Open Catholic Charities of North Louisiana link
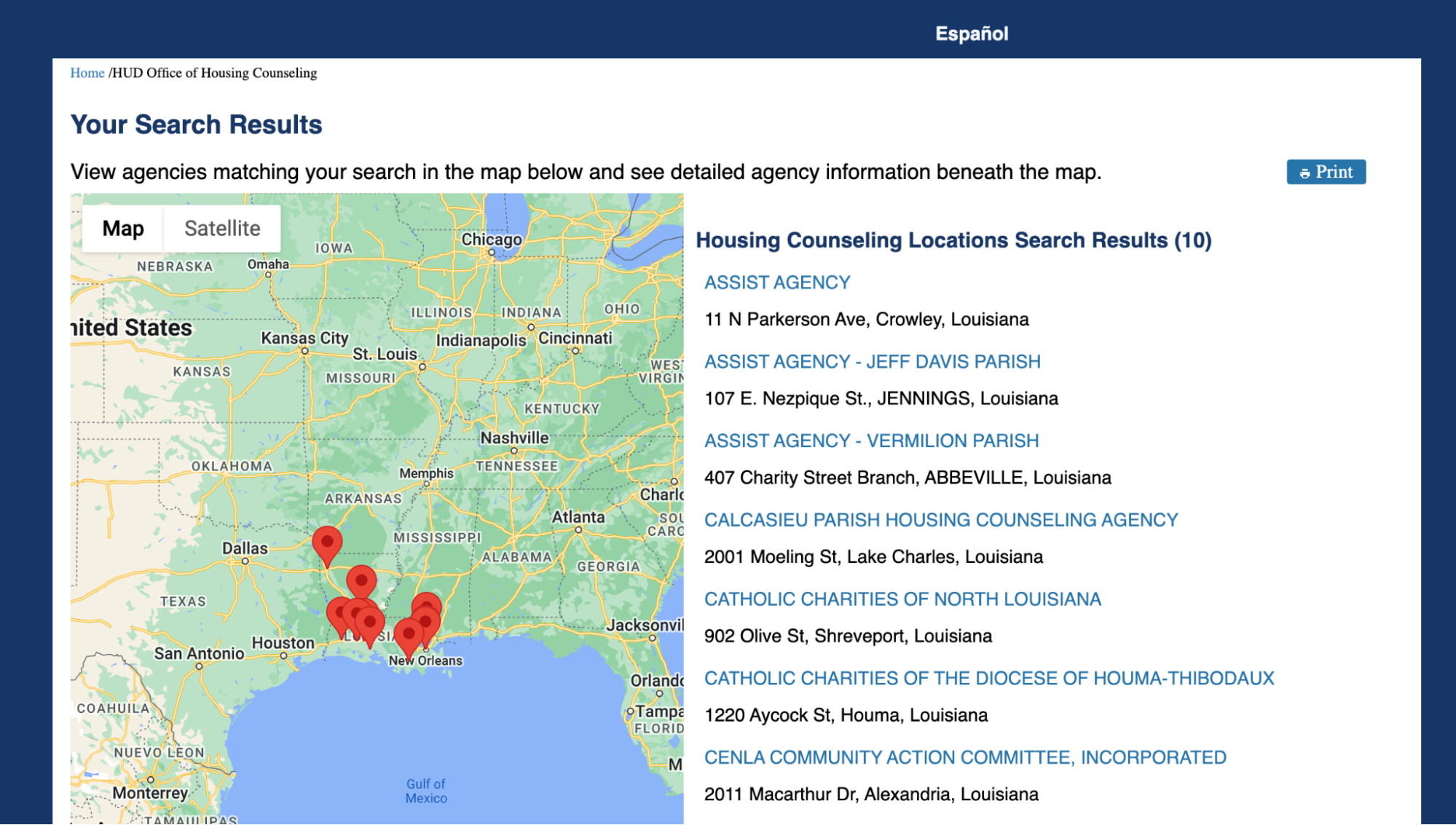The width and height of the screenshot is (1456, 825). [x=902, y=599]
